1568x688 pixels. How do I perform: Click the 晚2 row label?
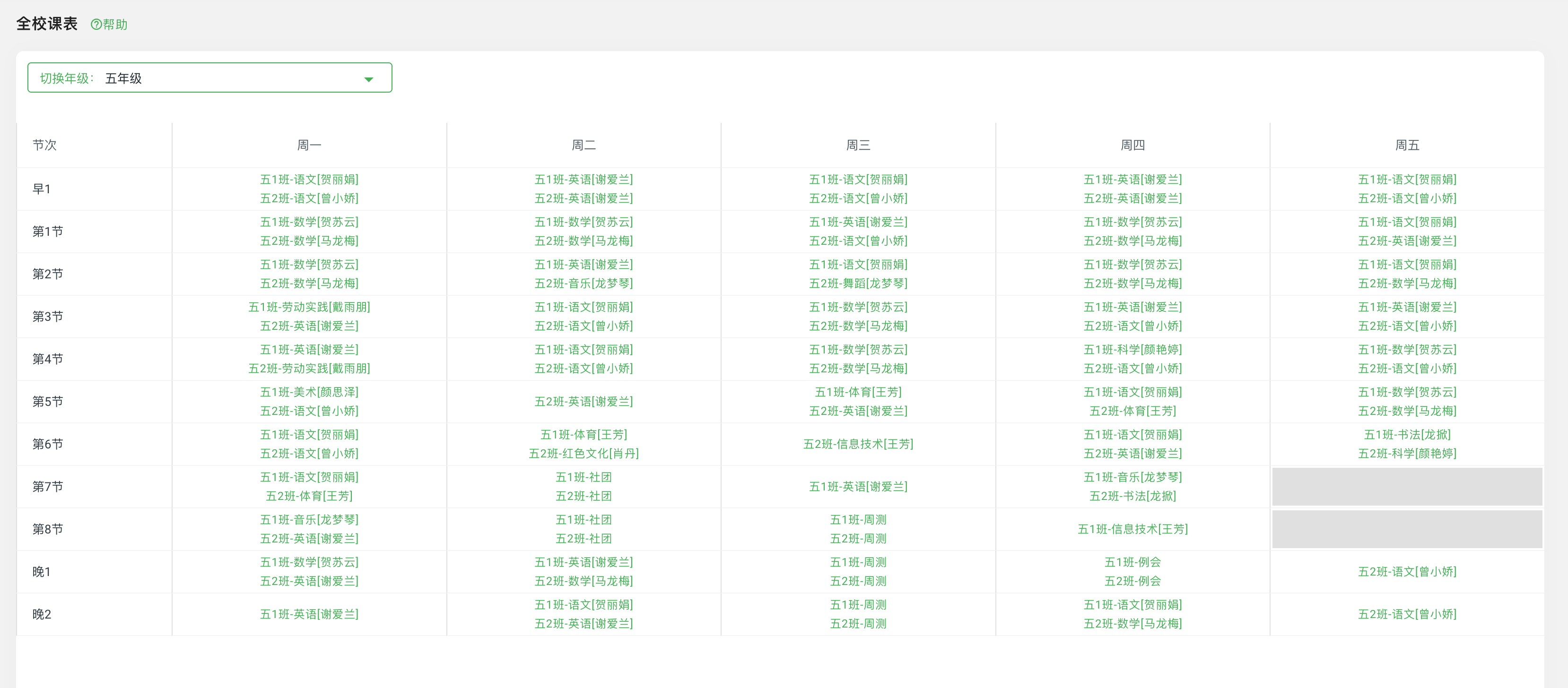tap(42, 614)
